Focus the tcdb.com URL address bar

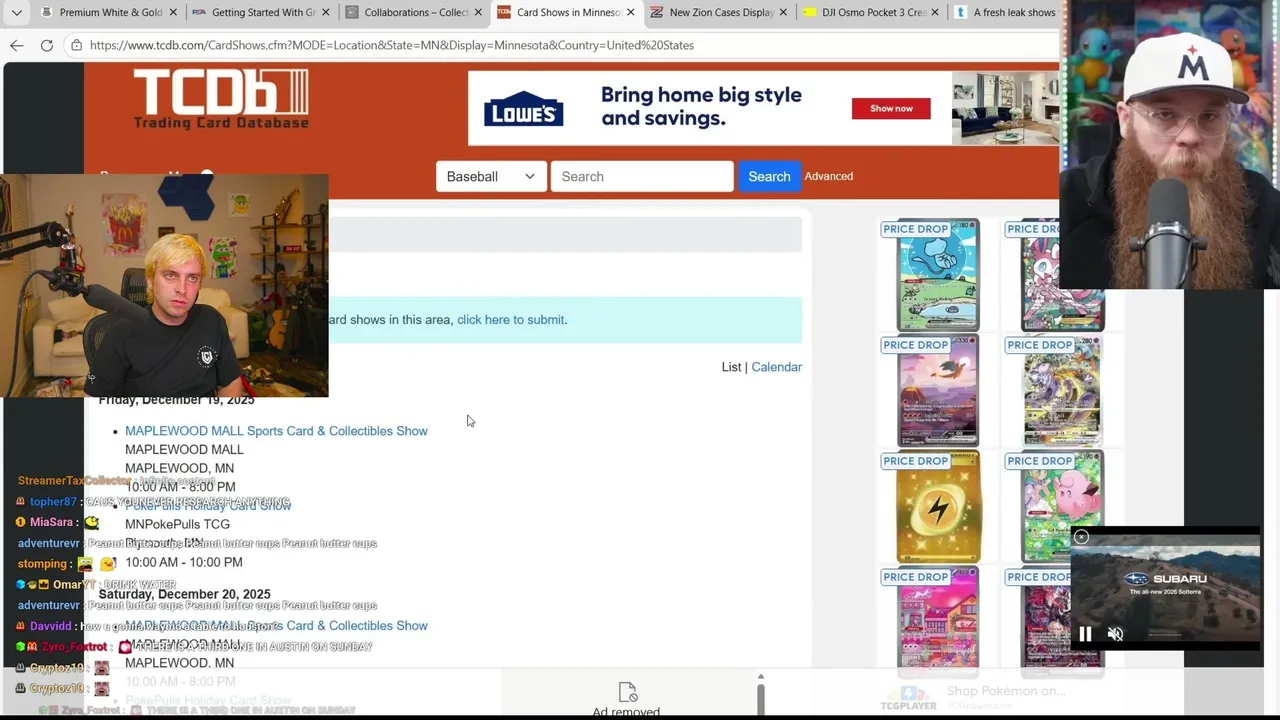391,45
